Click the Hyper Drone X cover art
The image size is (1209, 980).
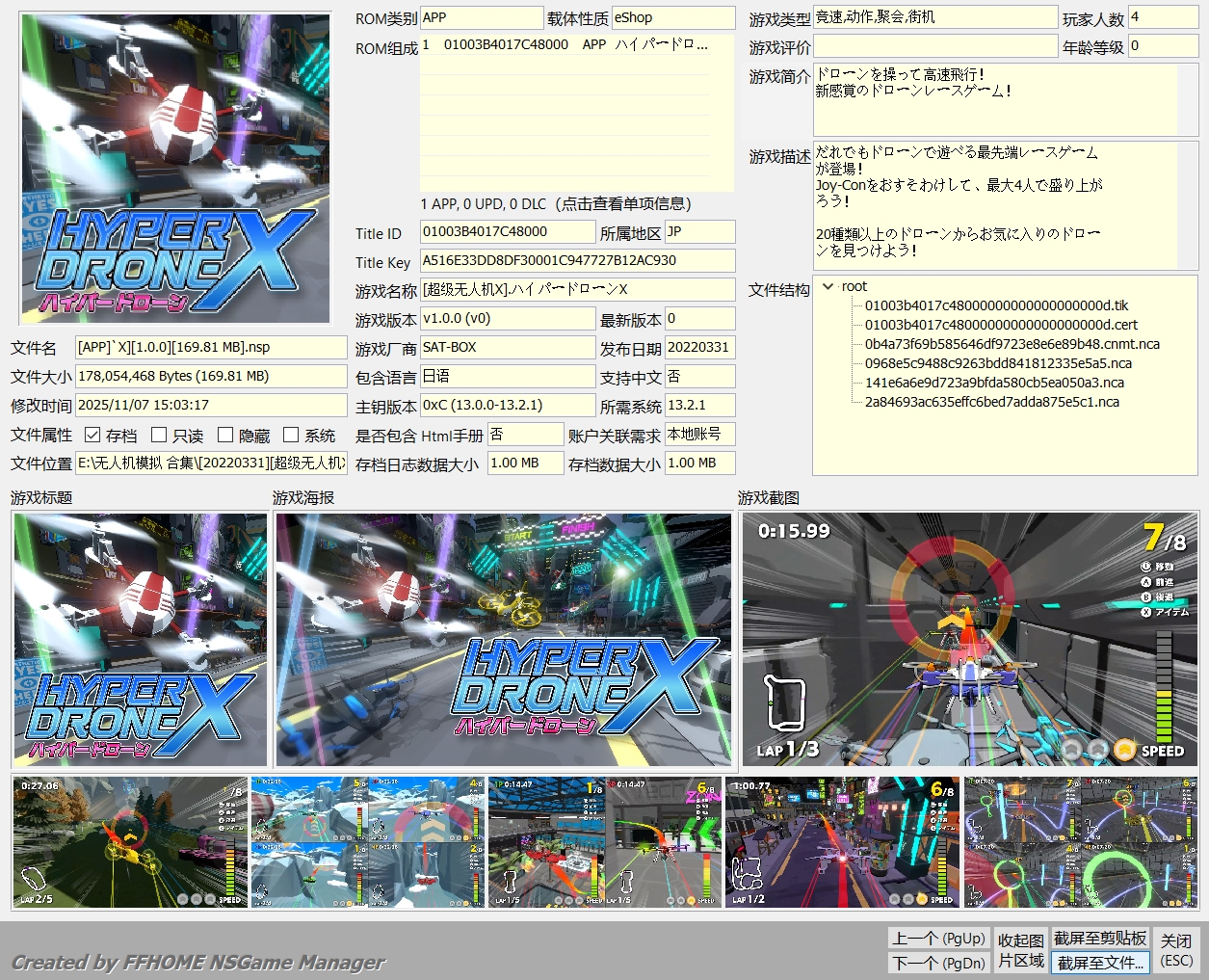(174, 169)
